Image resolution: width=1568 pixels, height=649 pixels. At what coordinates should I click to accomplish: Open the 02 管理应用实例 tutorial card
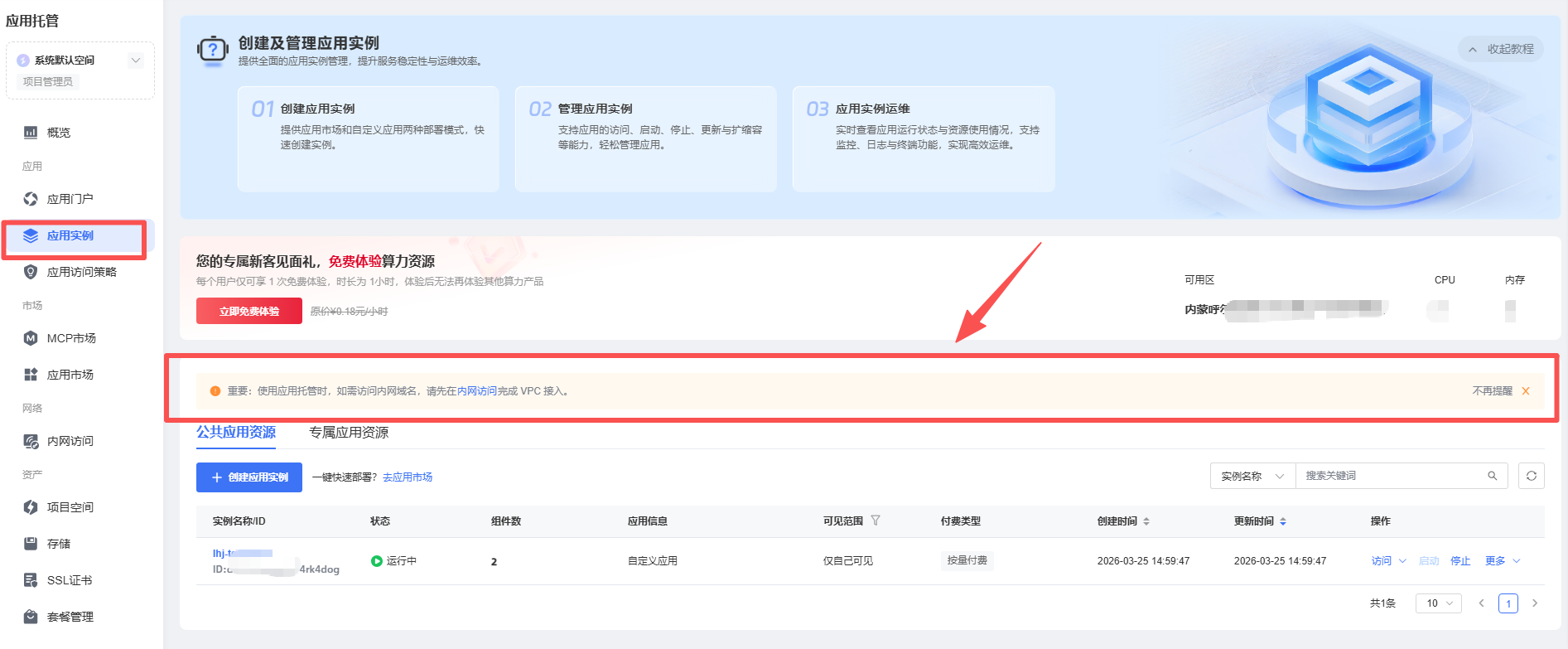pos(646,139)
